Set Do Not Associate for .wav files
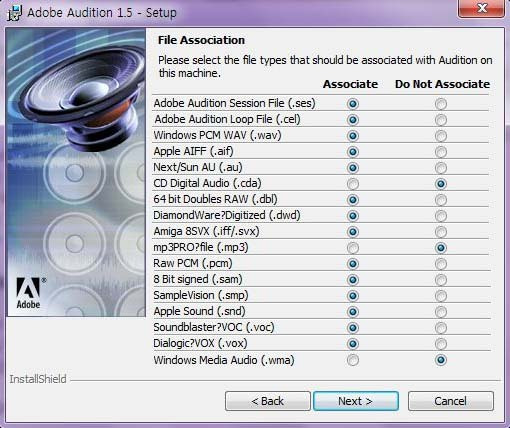 (x=441, y=136)
